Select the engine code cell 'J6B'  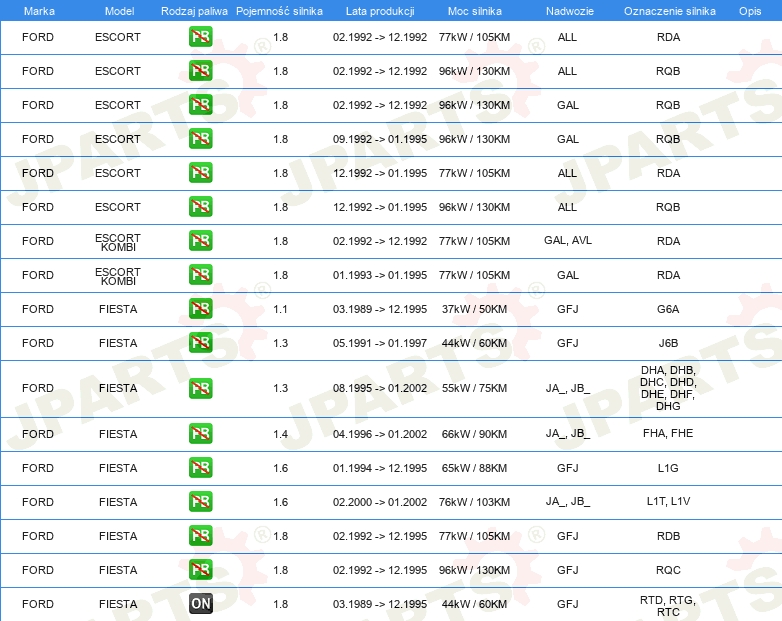(668, 343)
